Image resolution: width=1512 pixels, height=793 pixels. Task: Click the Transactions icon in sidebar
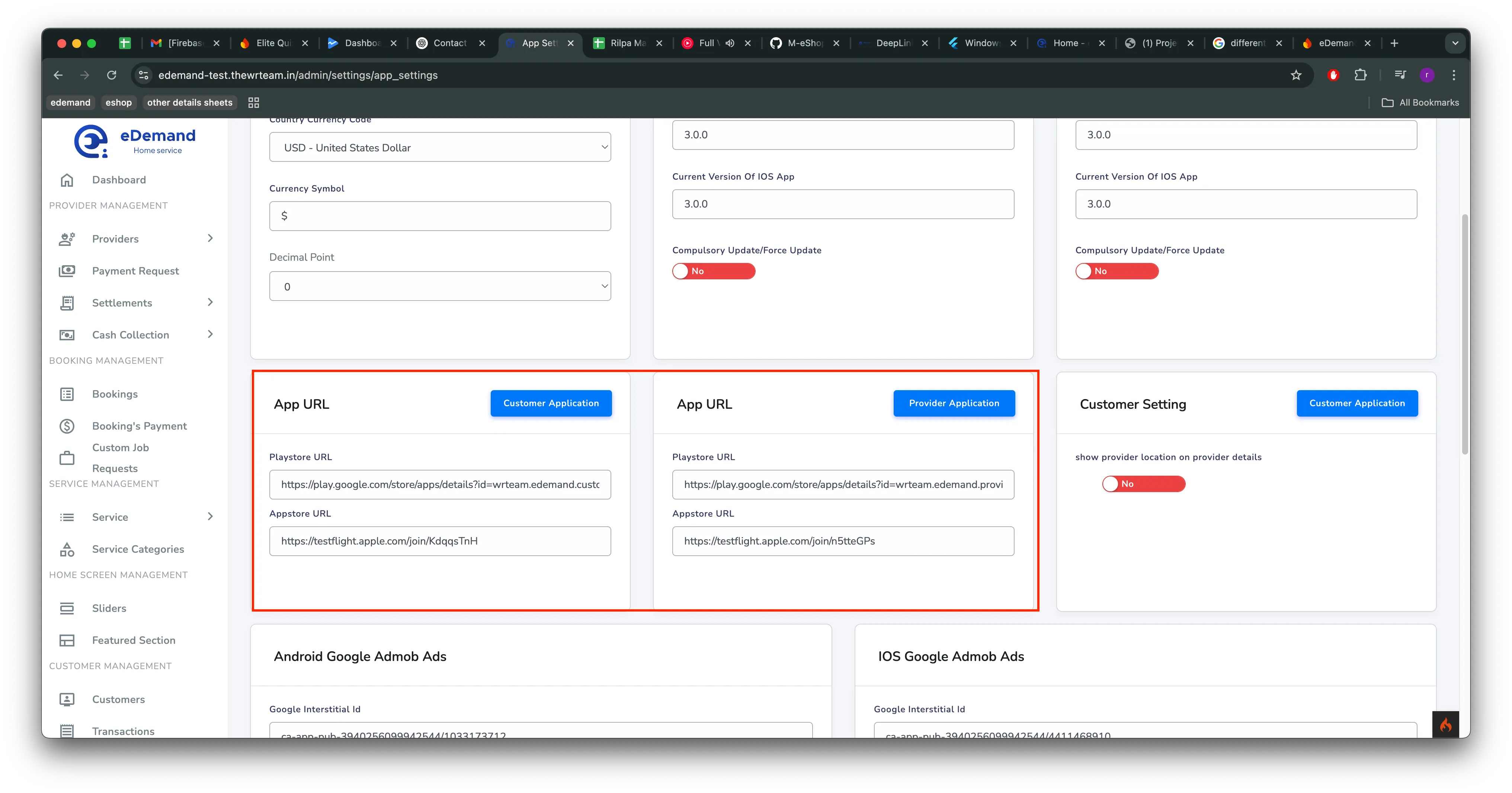coord(67,731)
